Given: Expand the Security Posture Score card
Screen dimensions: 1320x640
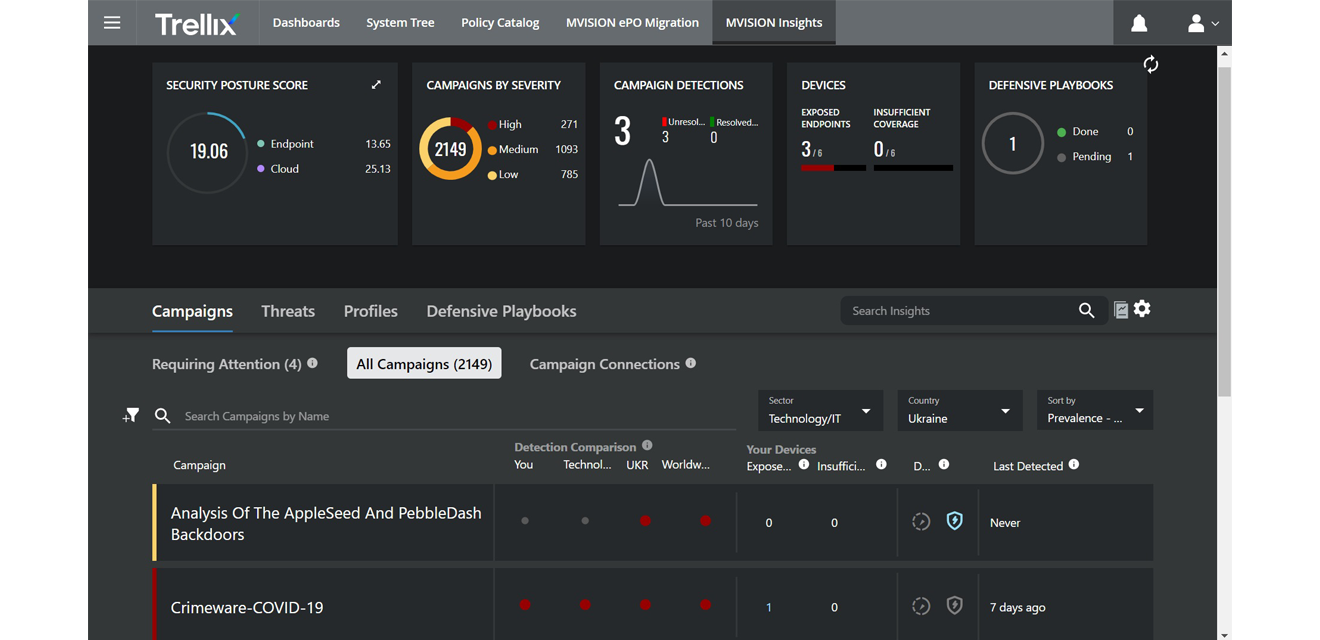Looking at the screenshot, I should tap(376, 85).
